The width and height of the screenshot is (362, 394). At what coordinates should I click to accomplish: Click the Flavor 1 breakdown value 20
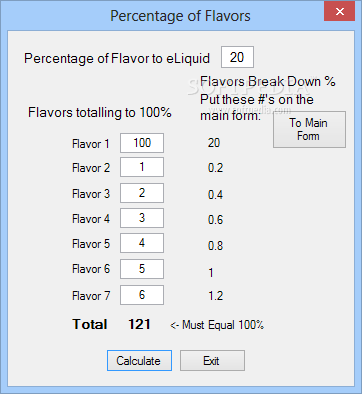point(214,143)
